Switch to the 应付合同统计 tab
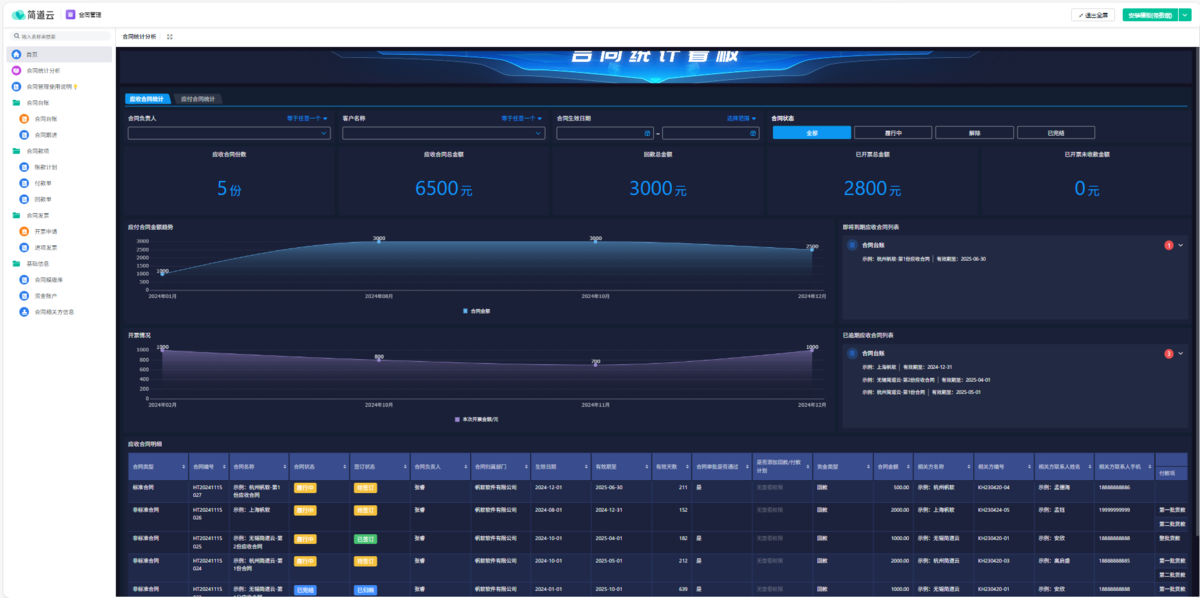 point(200,99)
